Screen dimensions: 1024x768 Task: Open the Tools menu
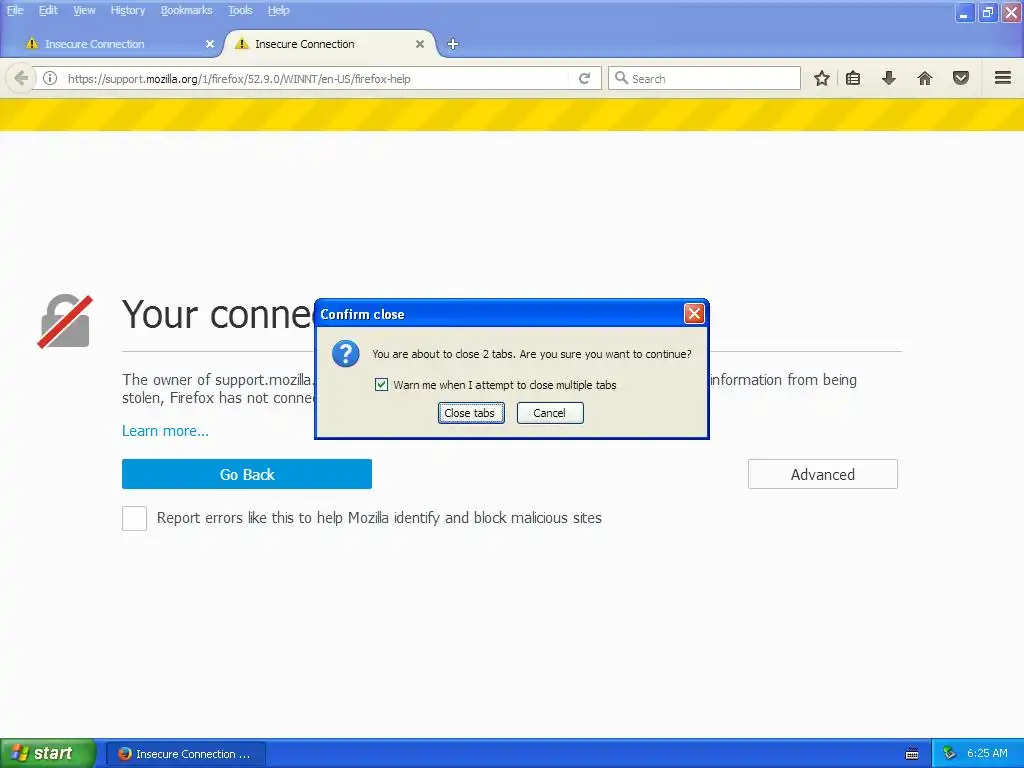[x=240, y=10]
